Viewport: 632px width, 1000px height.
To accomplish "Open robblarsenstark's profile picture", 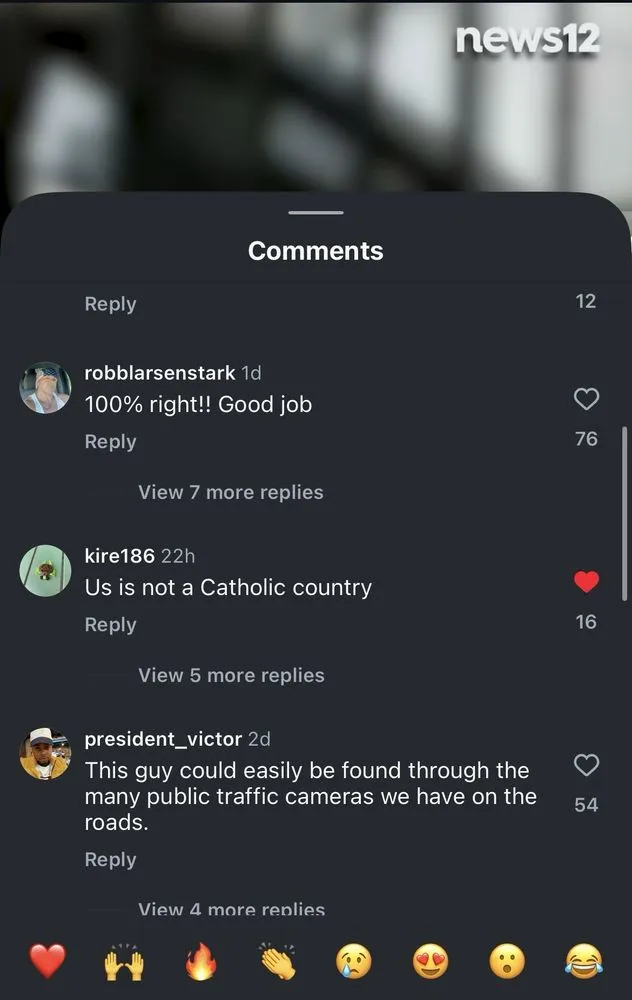I will tap(45, 388).
